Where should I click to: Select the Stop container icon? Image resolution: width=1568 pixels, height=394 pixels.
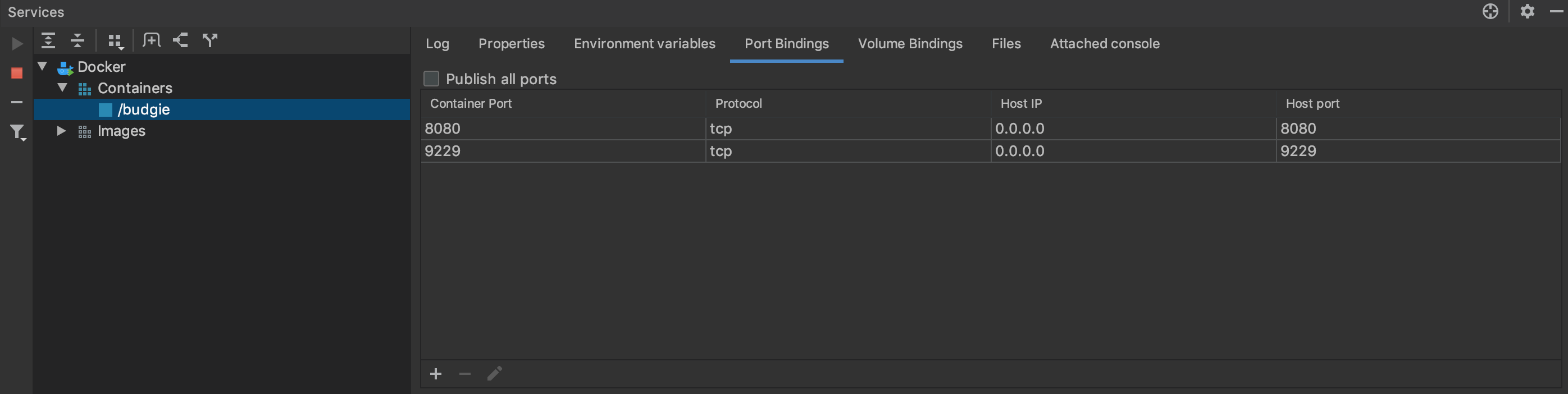16,72
